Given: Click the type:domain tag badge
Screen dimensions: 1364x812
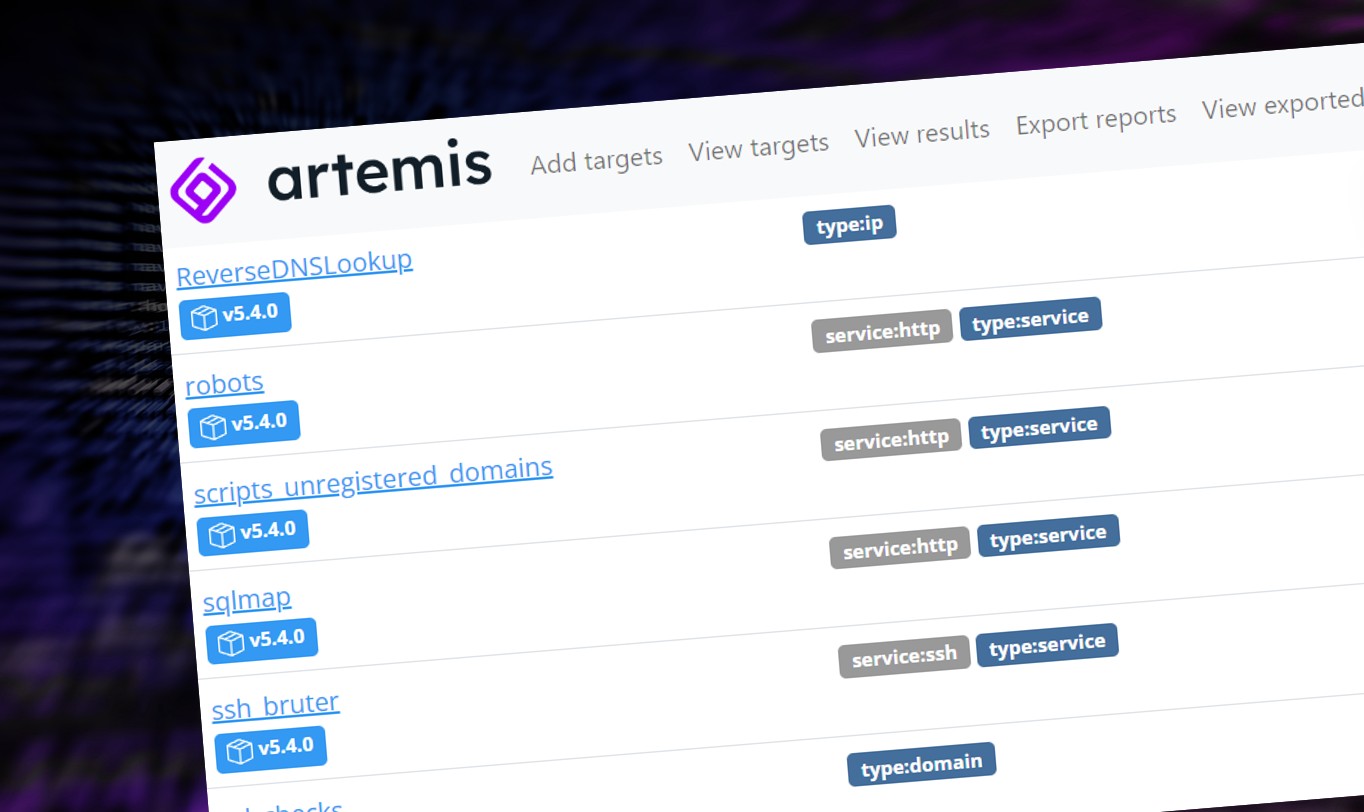Looking at the screenshot, I should [921, 764].
